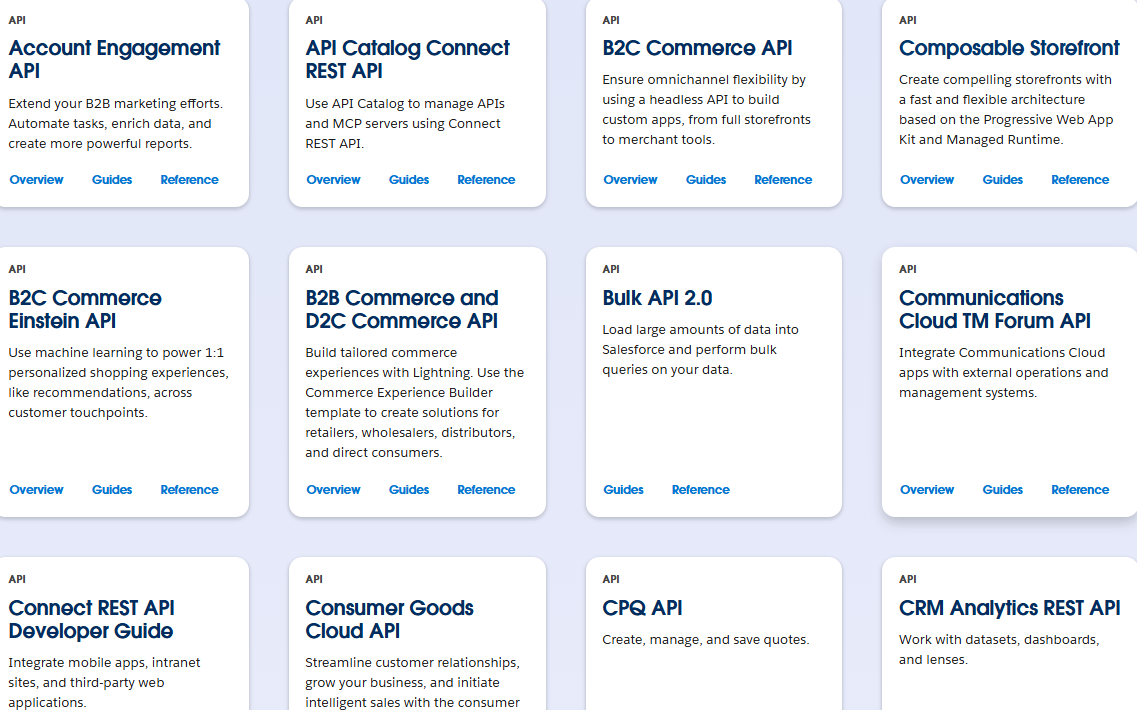Image resolution: width=1137 pixels, height=710 pixels.
Task: Click 'Extend your B2B marketing efforts' description
Action: (115, 124)
